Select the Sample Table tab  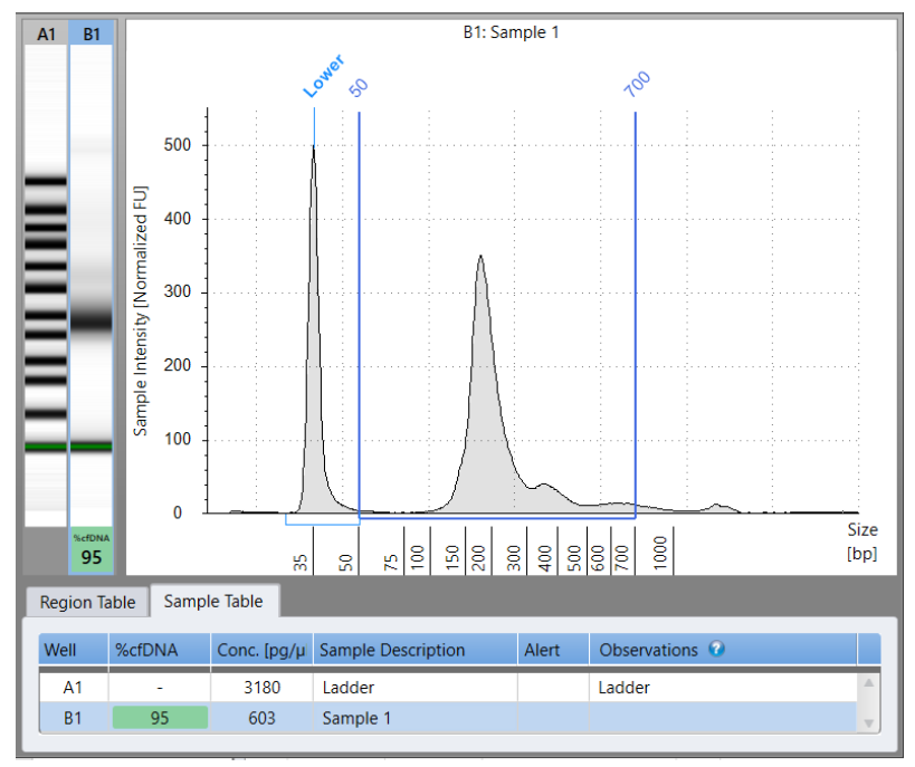point(214,601)
